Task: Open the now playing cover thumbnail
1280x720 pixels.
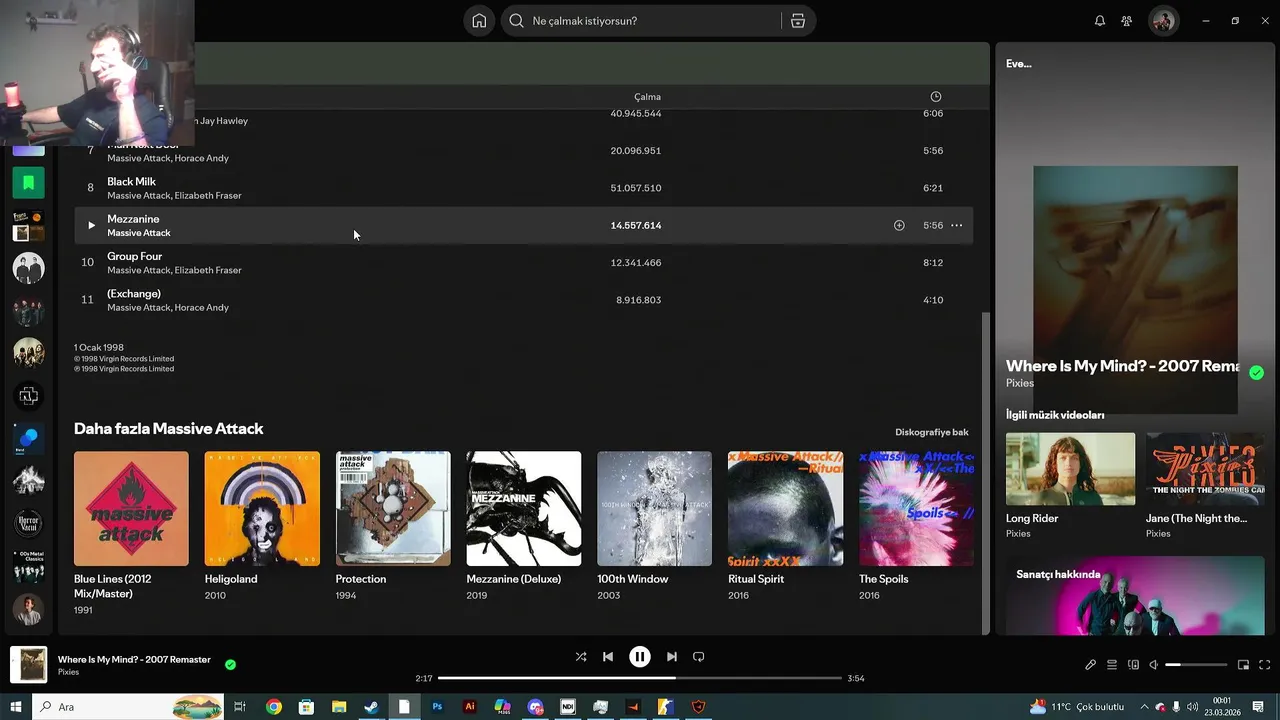Action: (28, 665)
